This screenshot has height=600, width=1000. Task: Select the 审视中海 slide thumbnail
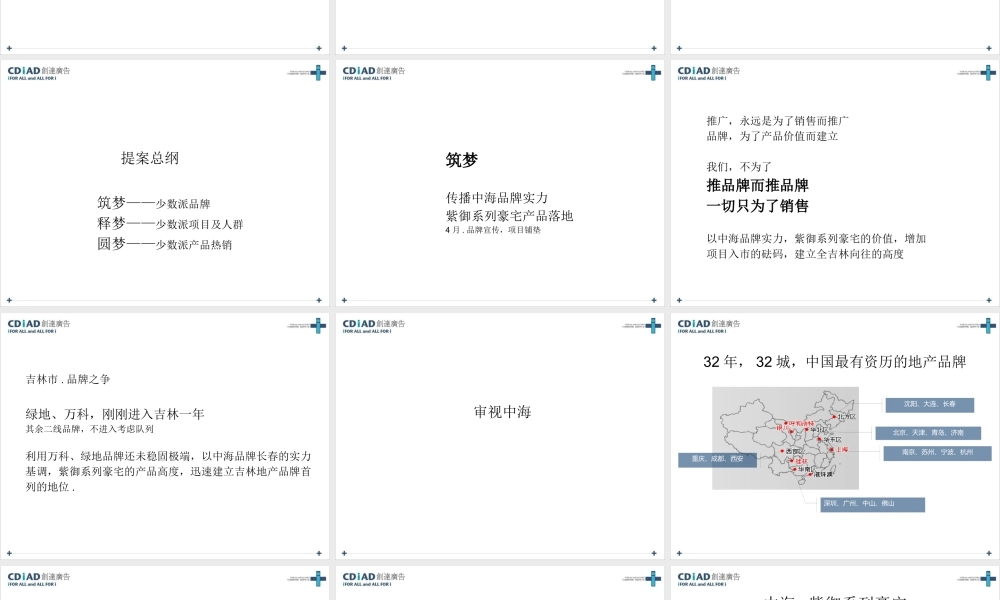point(499,436)
